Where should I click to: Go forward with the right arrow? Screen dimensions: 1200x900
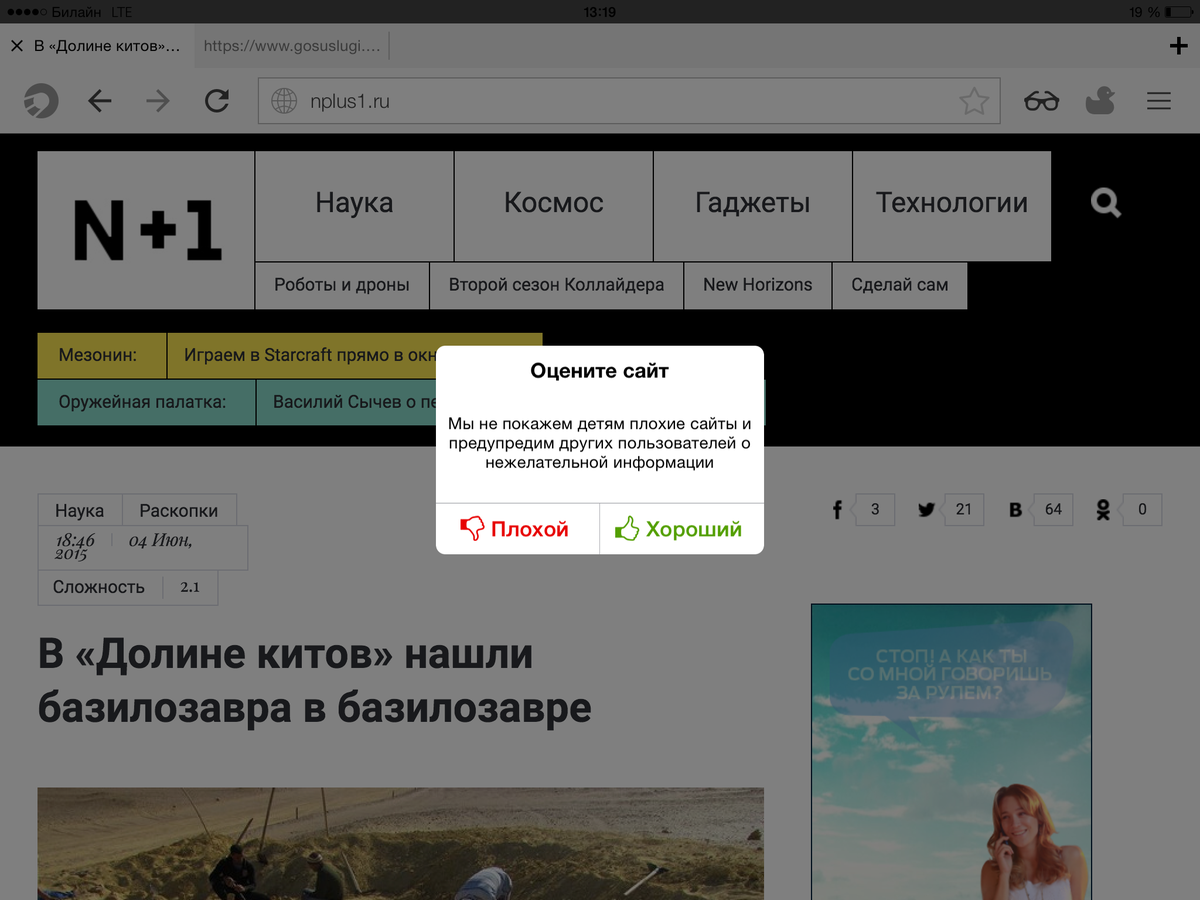point(158,100)
